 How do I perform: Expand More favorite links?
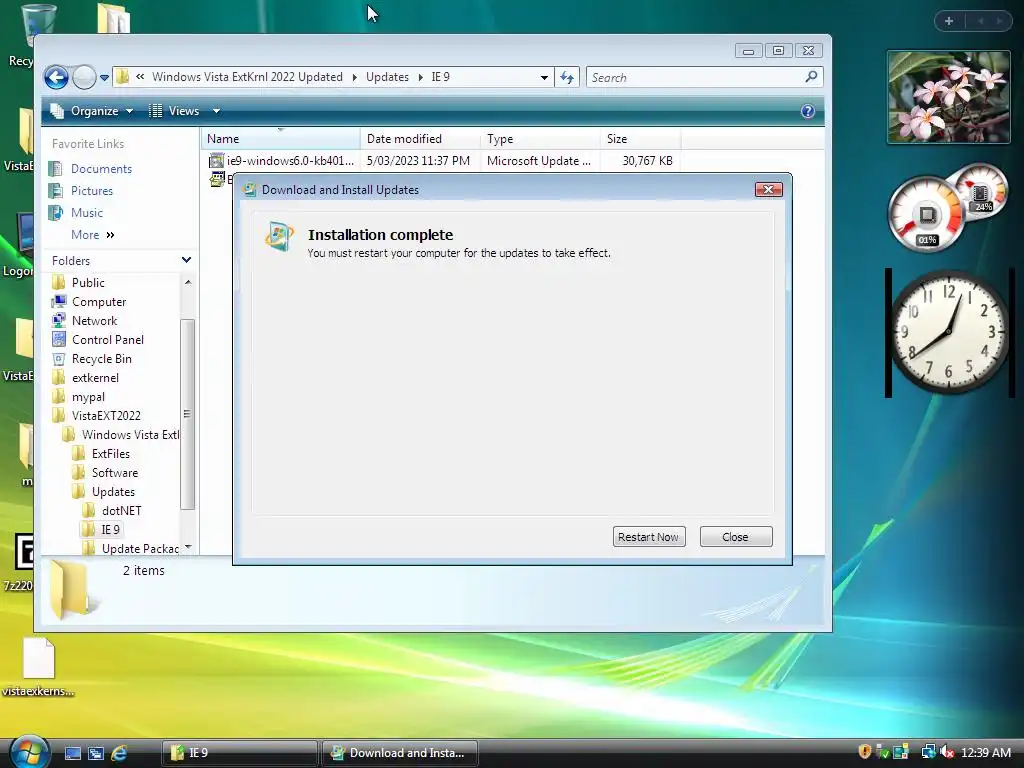[x=93, y=234]
